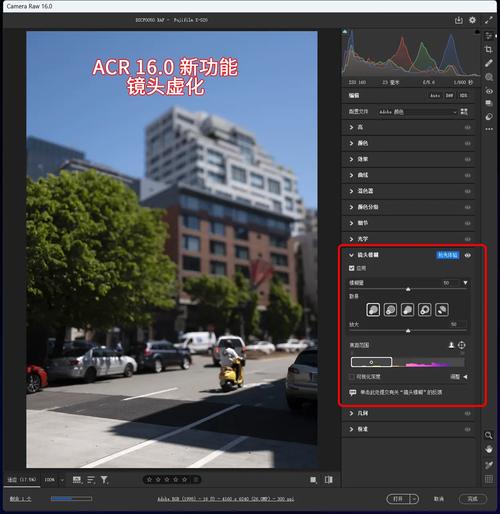Click the B&W edit button
The image size is (500, 514).
449,96
